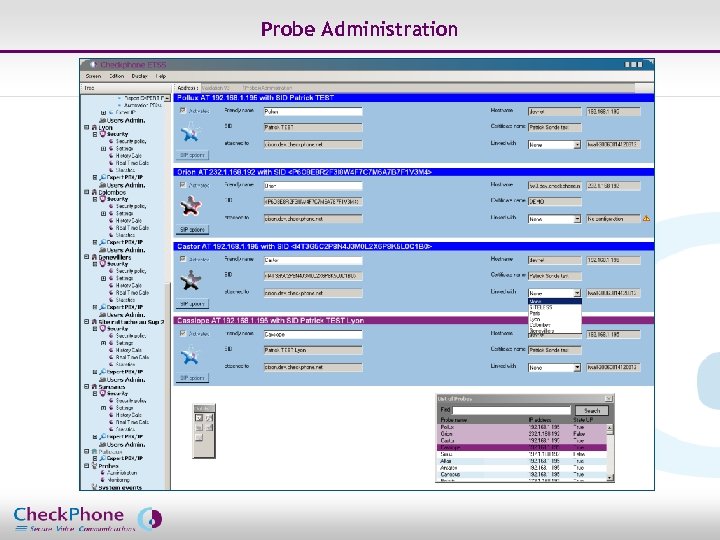Click the warning triangle in Orion's panel
720x540 pixels.
click(x=647, y=219)
